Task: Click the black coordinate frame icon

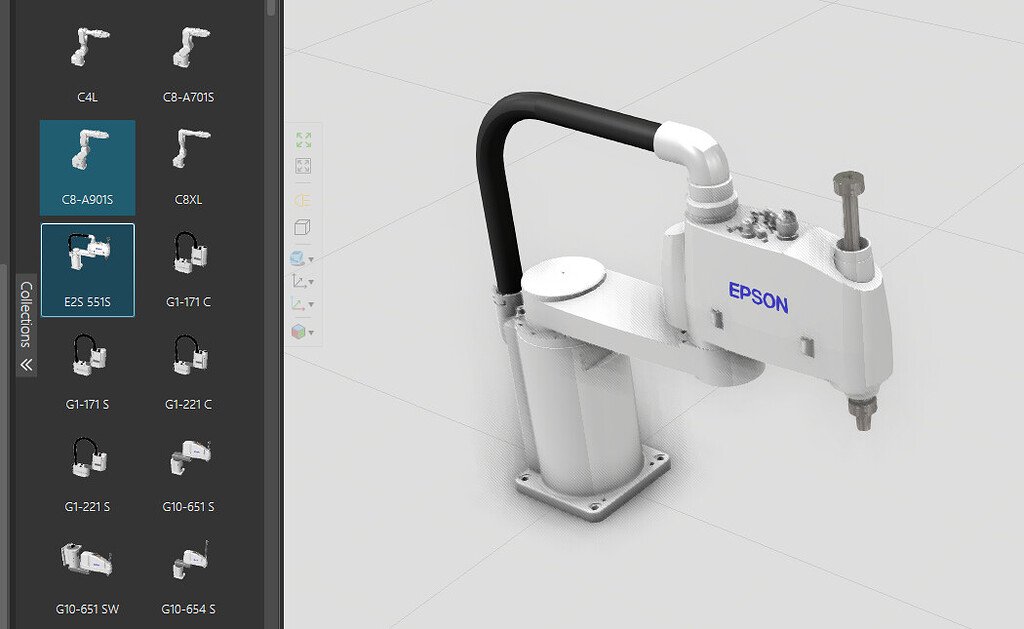Action: [x=298, y=282]
